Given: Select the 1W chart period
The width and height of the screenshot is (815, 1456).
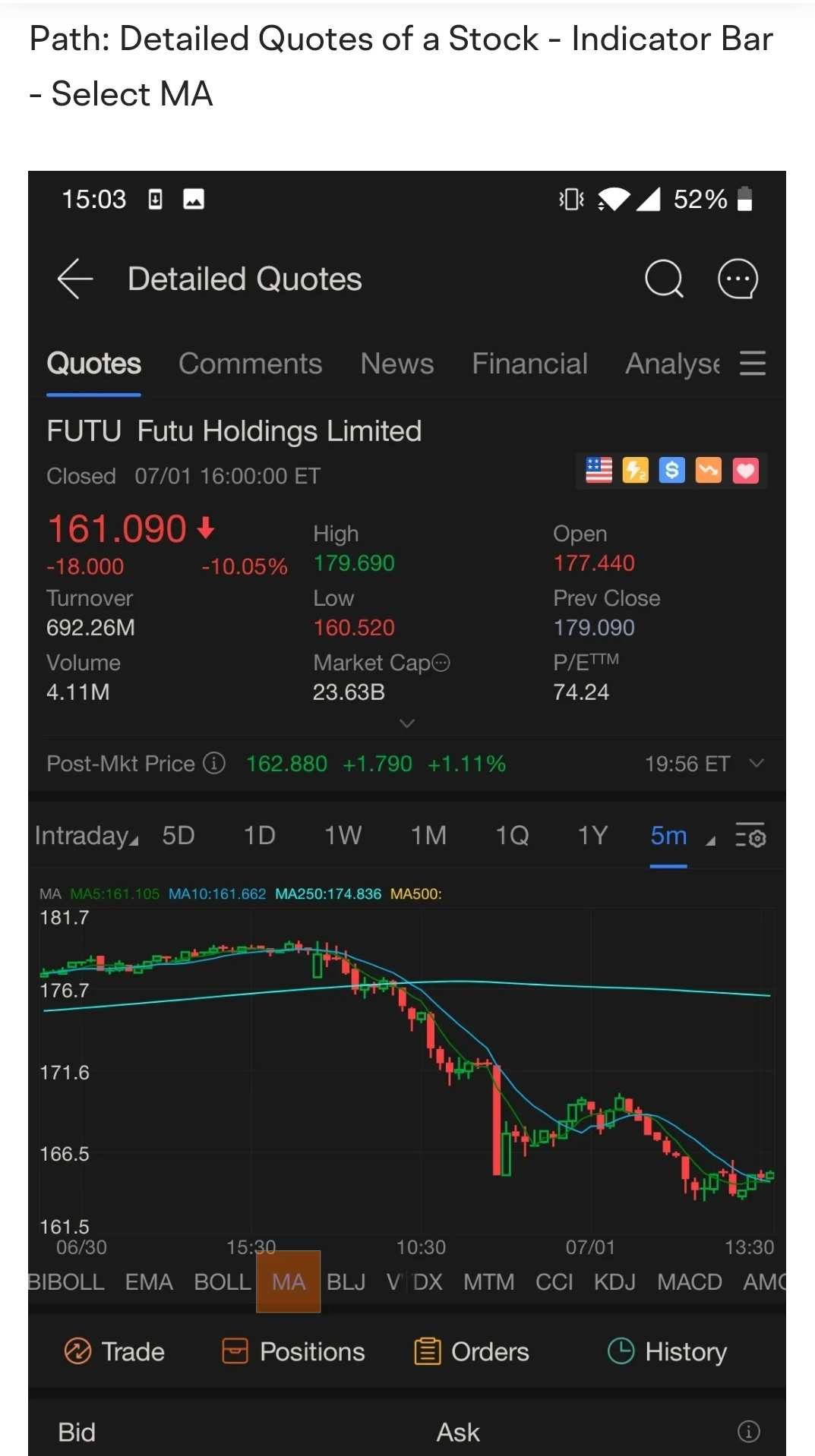Looking at the screenshot, I should [343, 836].
